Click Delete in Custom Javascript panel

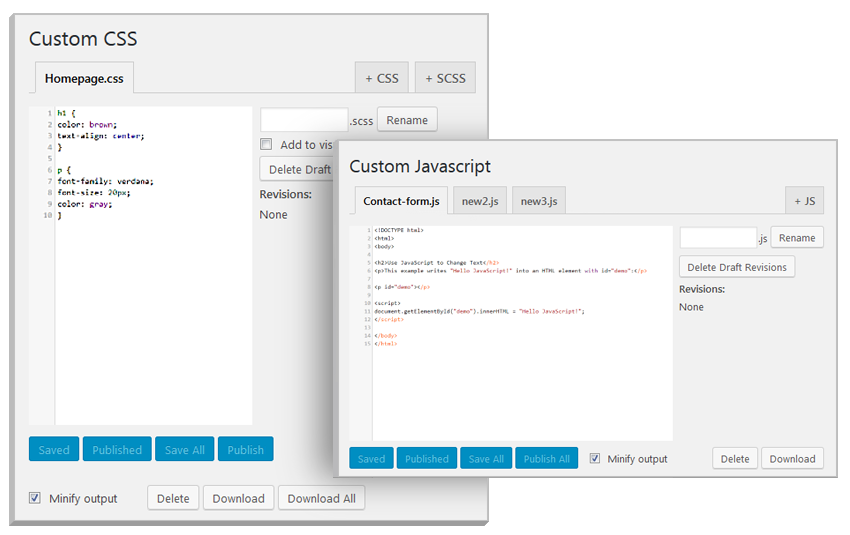[735, 459]
